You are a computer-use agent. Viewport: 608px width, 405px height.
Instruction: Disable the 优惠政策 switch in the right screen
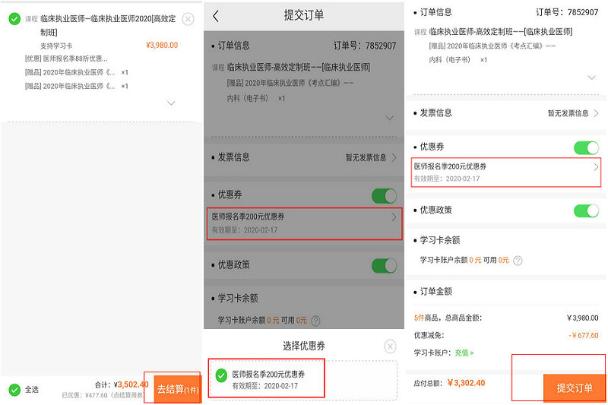(x=586, y=211)
